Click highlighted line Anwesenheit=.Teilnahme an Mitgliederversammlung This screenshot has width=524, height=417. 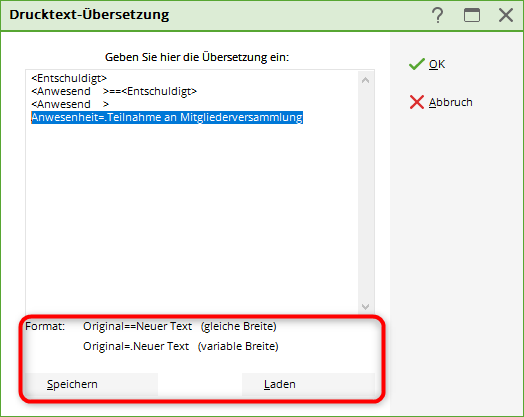click(x=167, y=117)
